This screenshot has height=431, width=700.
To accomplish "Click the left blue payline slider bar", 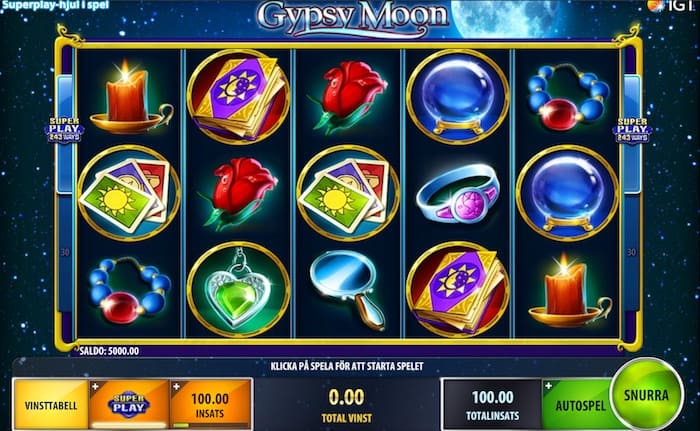I will pyautogui.click(x=65, y=134).
